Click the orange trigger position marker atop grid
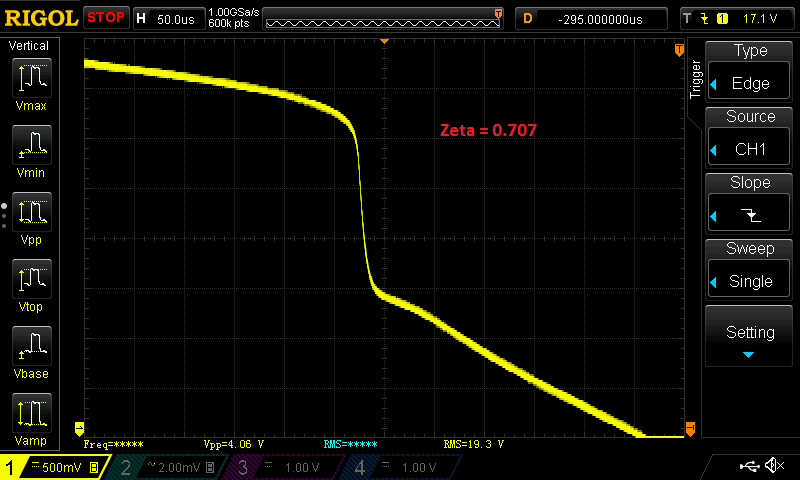The height and width of the screenshot is (480, 800). click(384, 41)
